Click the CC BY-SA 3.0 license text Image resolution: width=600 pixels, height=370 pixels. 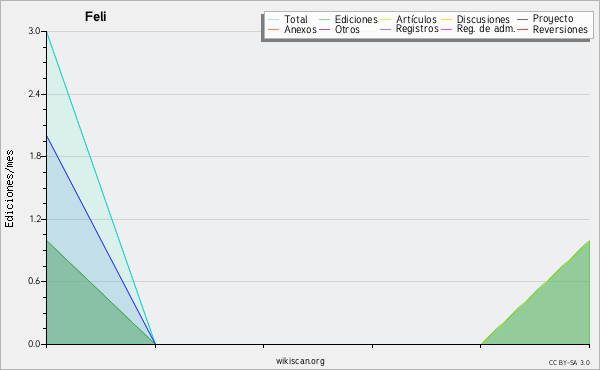click(569, 362)
